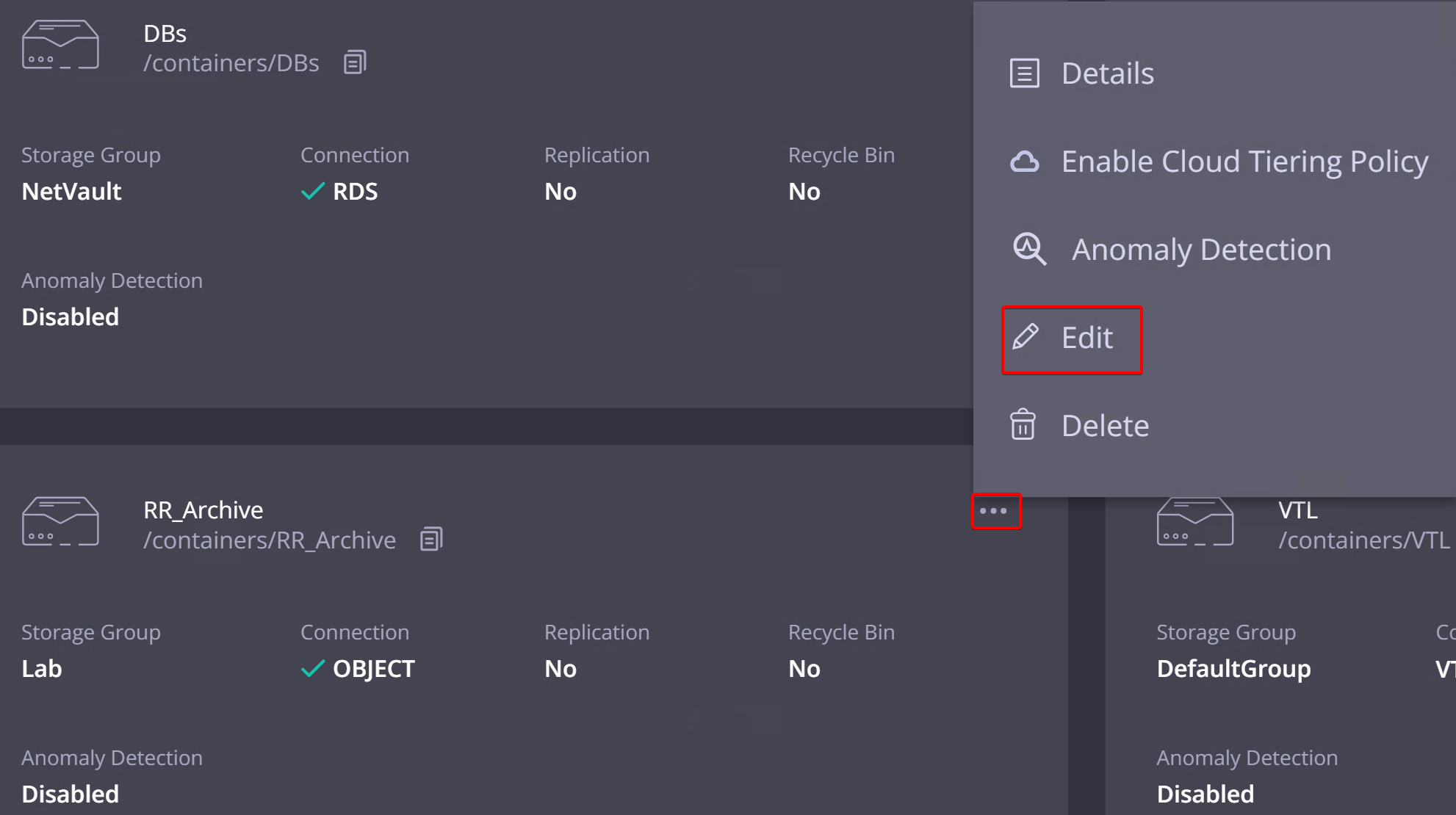1456x815 pixels.
Task: Select Delete from the context menu
Action: tap(1105, 426)
